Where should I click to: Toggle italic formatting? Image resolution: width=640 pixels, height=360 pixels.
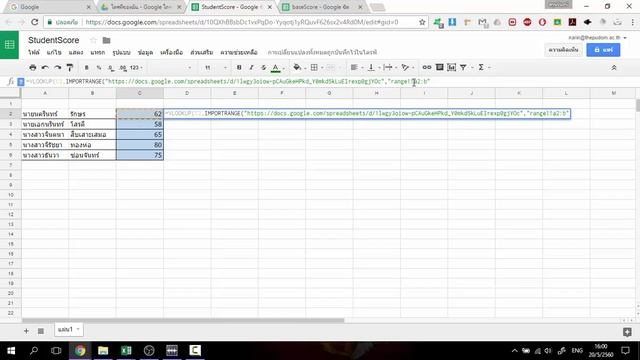tap(251, 67)
